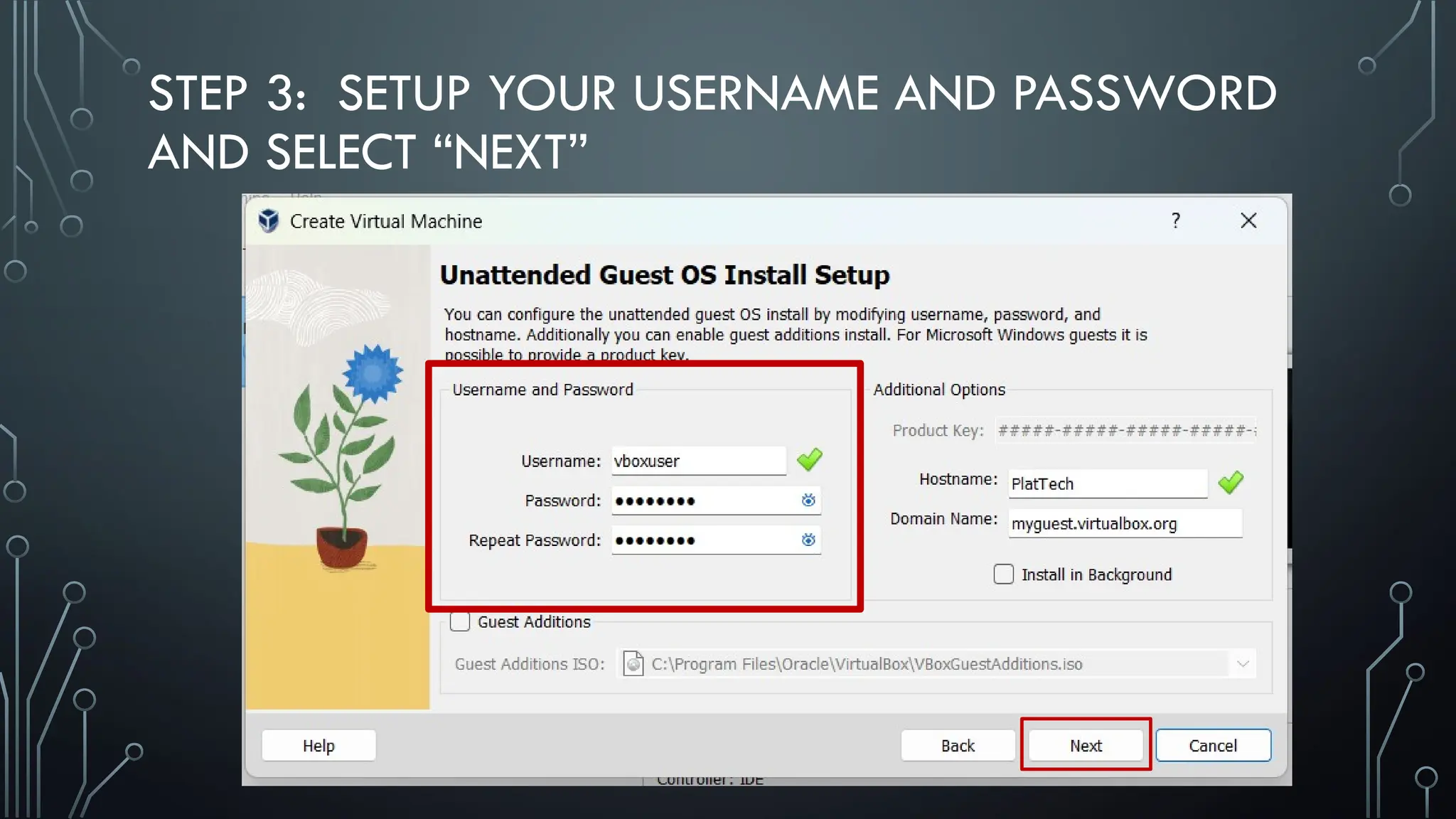Click the Domain Name label
Screen dimensions: 1456x819
(944, 519)
